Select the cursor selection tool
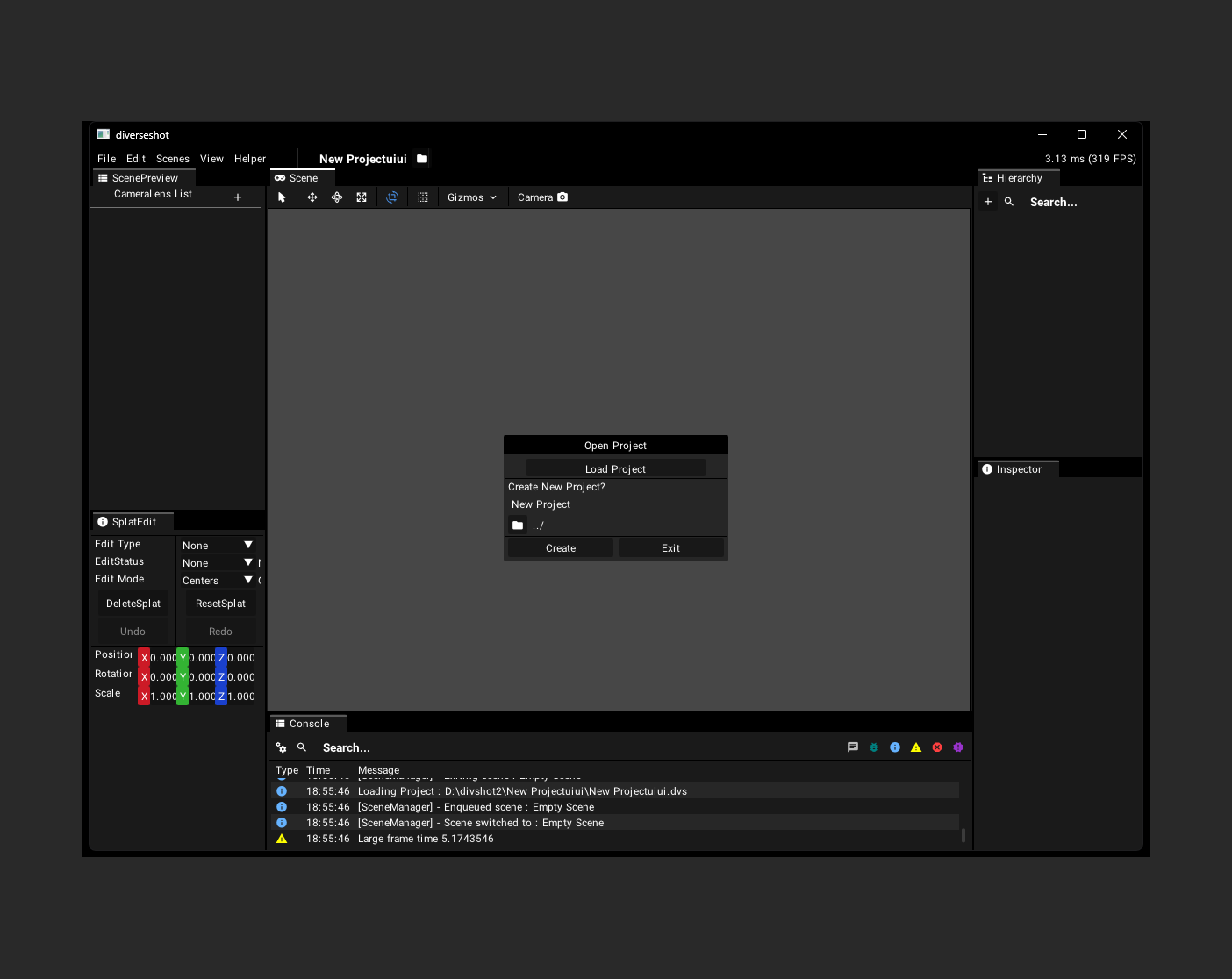The height and width of the screenshot is (979, 1232). 281,197
